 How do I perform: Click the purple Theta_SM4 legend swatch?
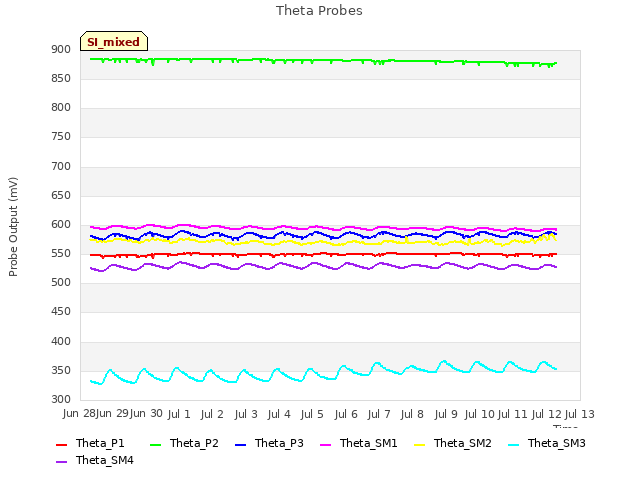pos(61,461)
